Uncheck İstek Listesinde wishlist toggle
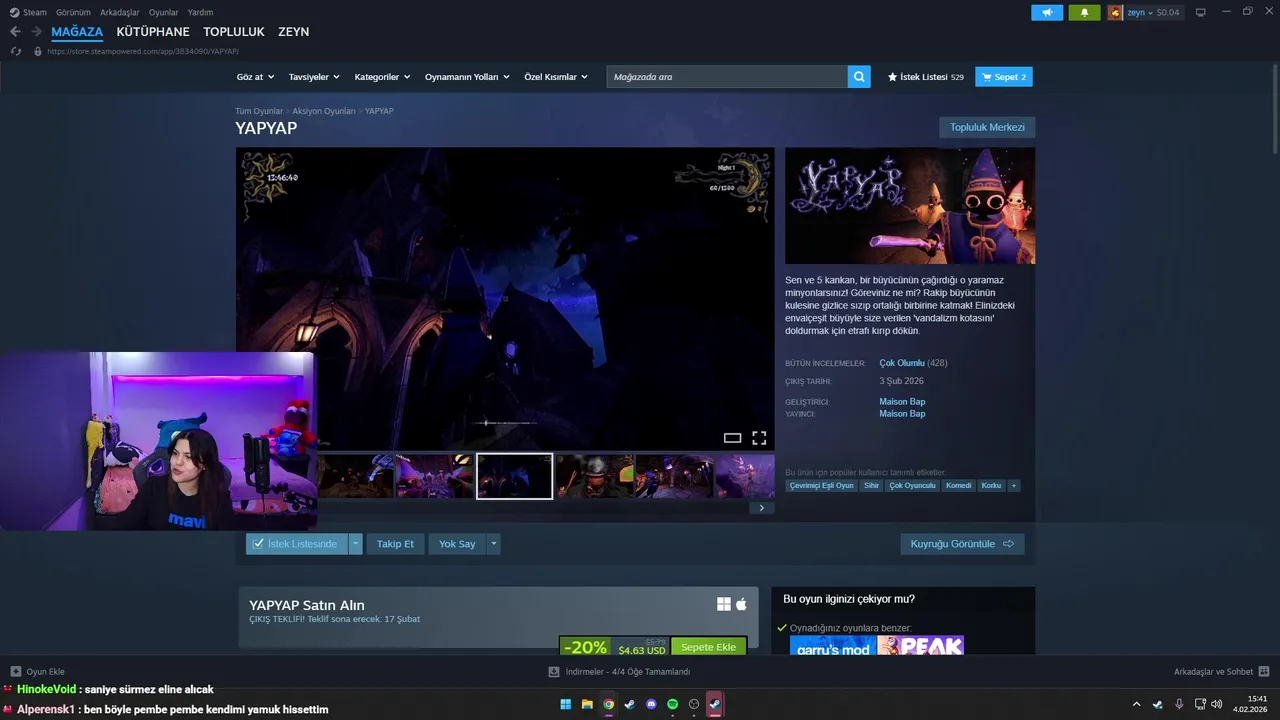1280x720 pixels. click(296, 544)
